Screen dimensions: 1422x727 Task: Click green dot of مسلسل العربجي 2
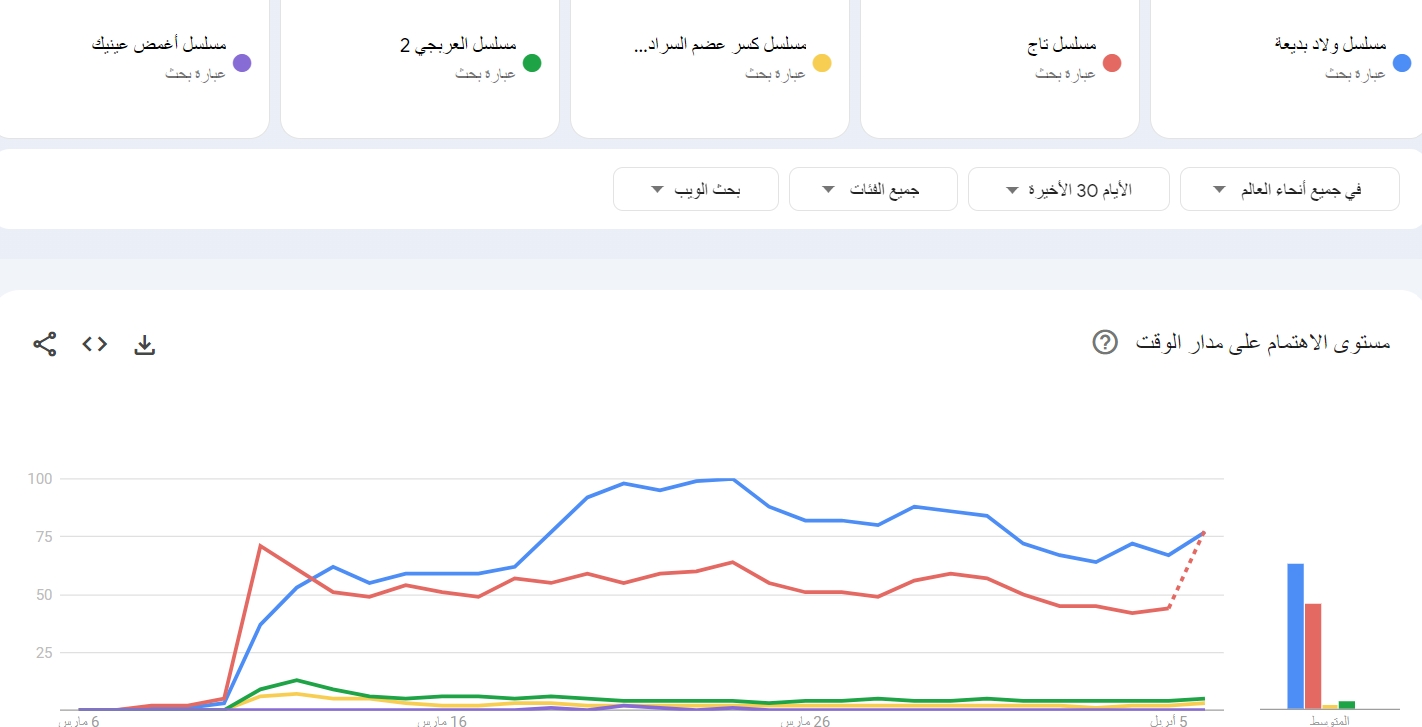click(x=532, y=63)
